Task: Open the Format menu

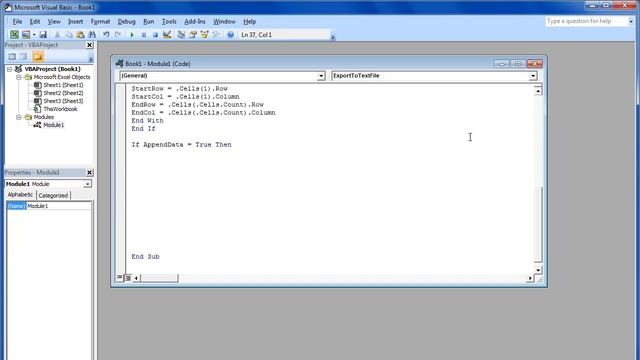Action: 100,22
